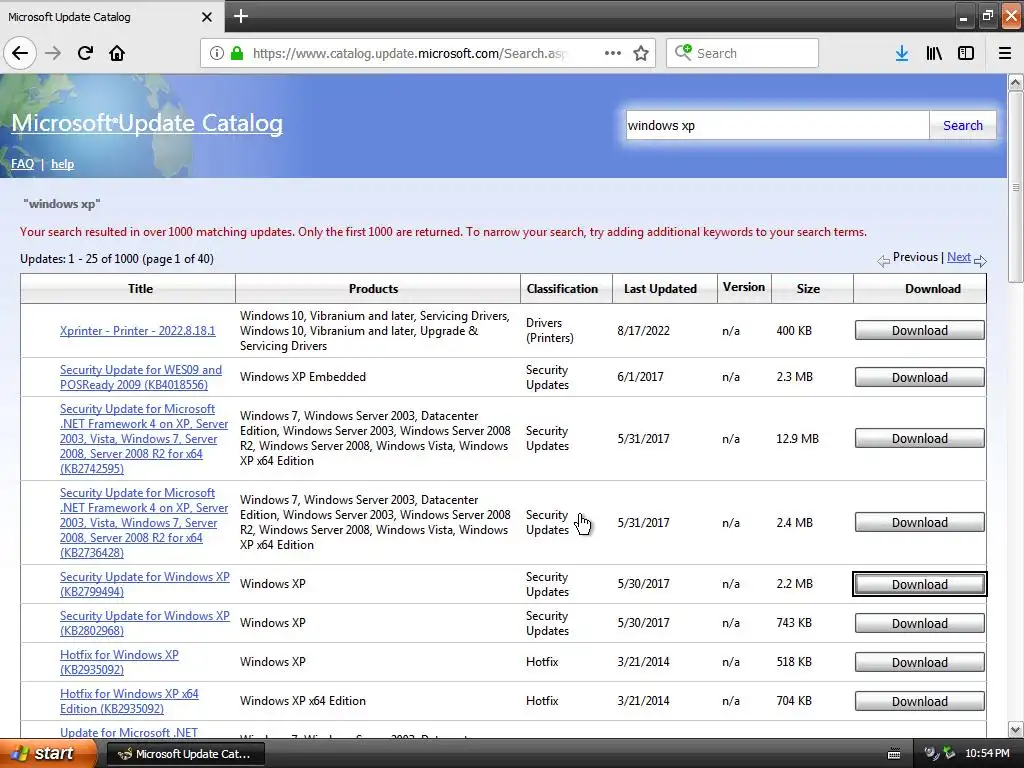Image resolution: width=1024 pixels, height=768 pixels.
Task: Focus the Firefox Search box
Action: [x=743, y=53]
